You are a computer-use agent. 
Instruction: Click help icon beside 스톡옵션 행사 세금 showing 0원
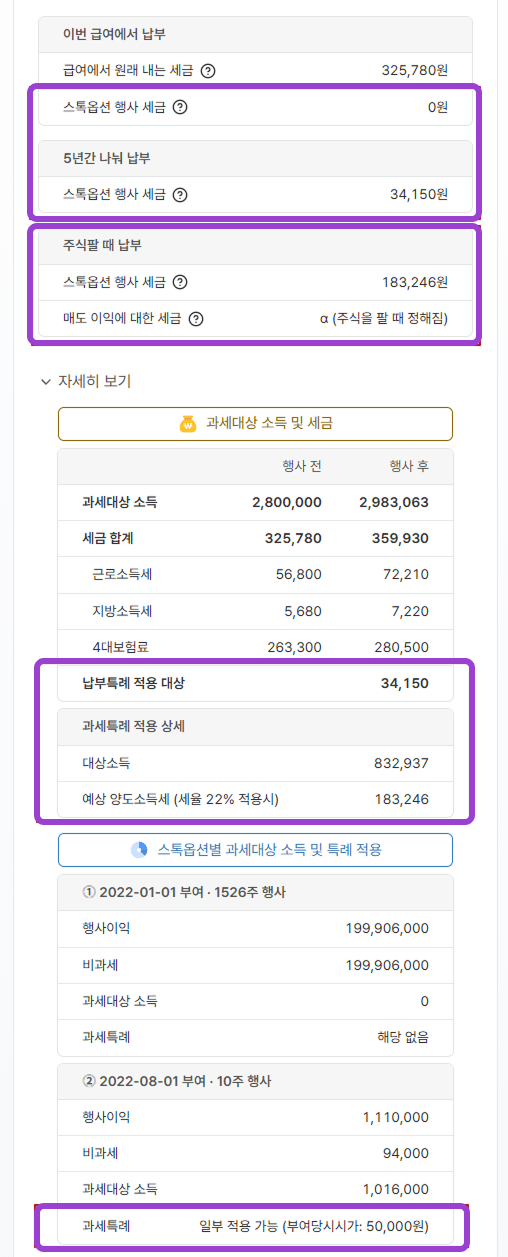click(180, 107)
